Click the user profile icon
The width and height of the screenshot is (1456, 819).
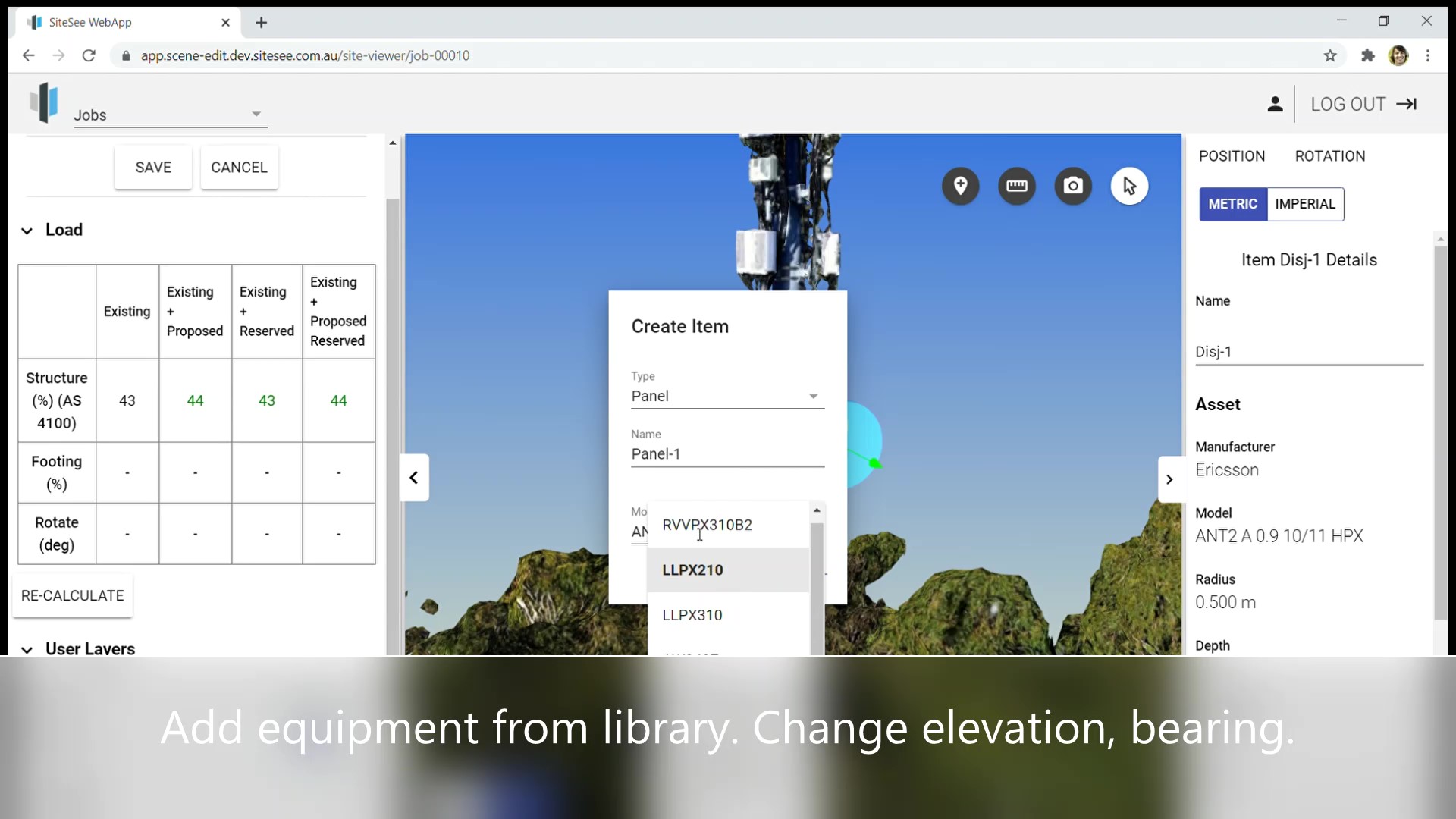tap(1275, 105)
